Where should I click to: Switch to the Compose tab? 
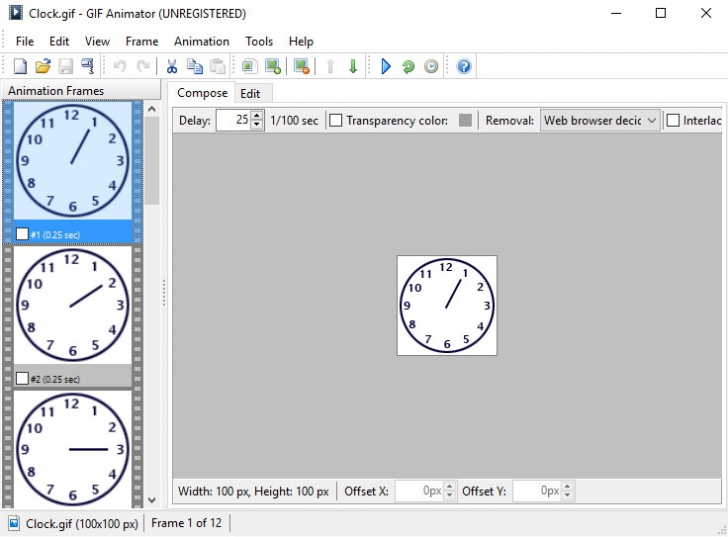[202, 93]
